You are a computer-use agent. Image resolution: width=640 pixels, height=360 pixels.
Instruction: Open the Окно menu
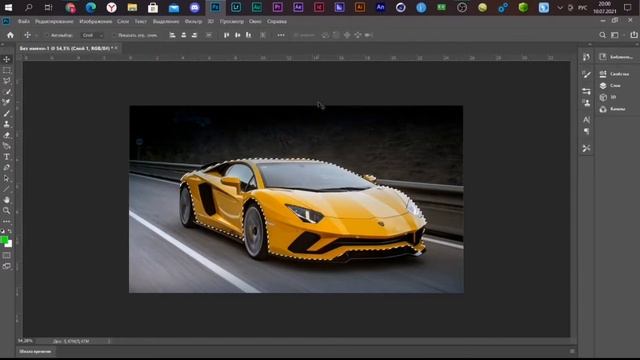[x=255, y=21]
